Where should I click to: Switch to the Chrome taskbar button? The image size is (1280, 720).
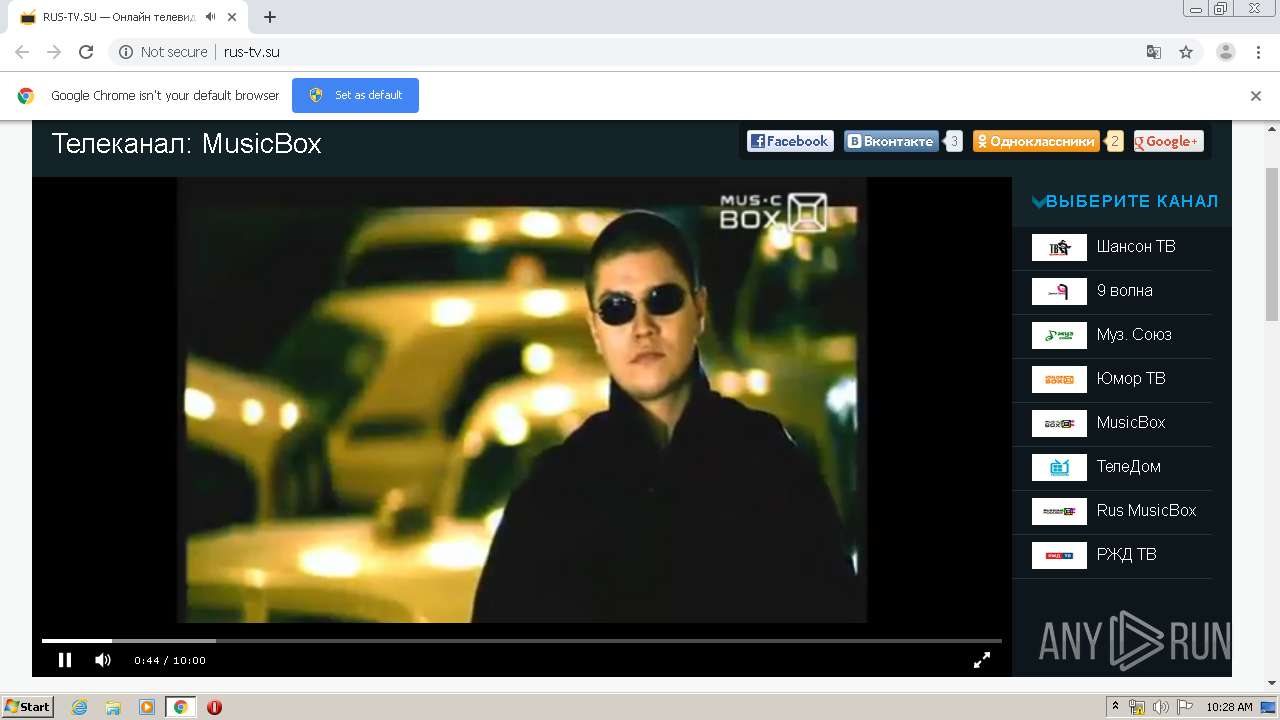tap(180, 707)
